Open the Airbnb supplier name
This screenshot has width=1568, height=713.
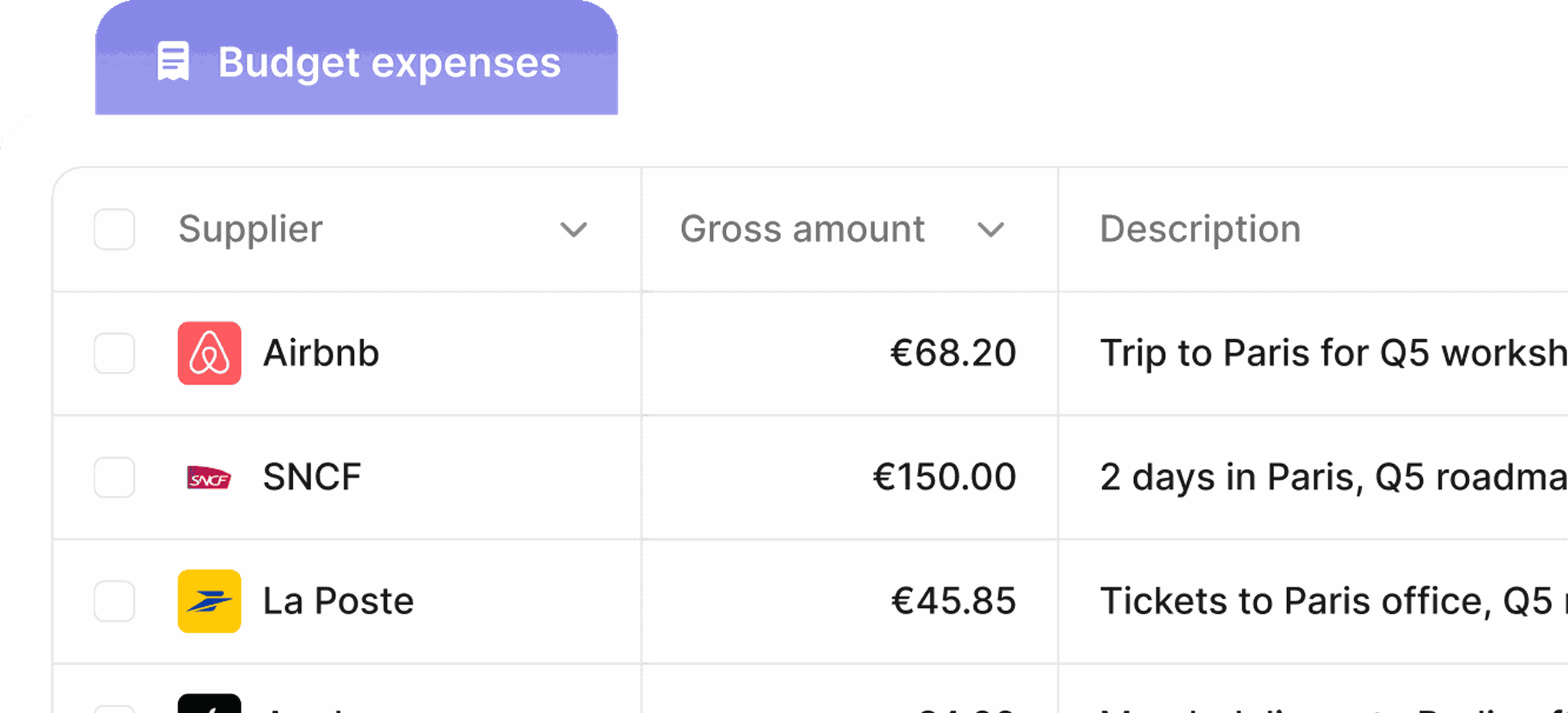pos(321,353)
